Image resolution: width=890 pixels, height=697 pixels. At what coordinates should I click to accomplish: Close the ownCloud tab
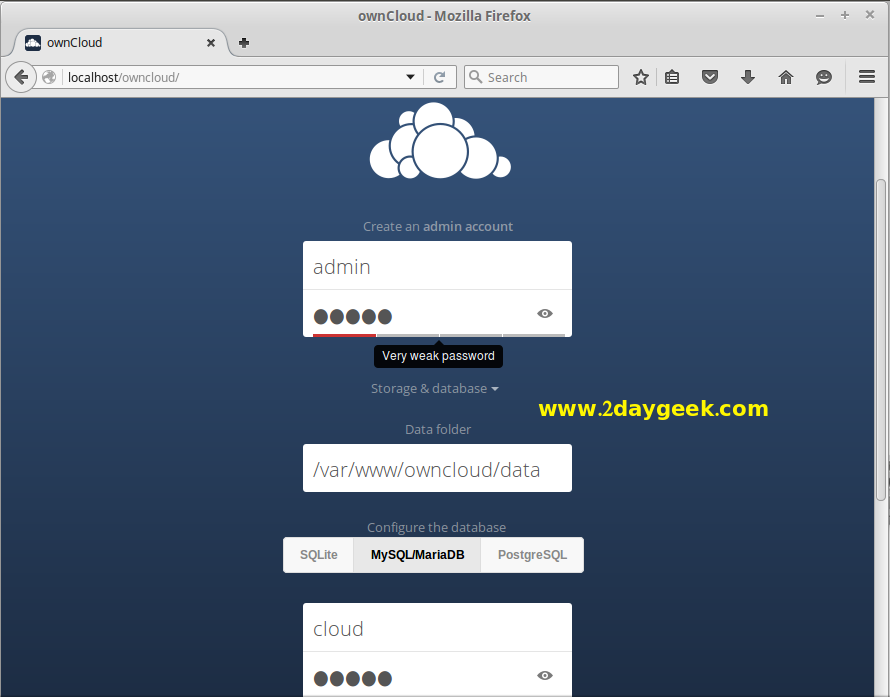point(211,43)
